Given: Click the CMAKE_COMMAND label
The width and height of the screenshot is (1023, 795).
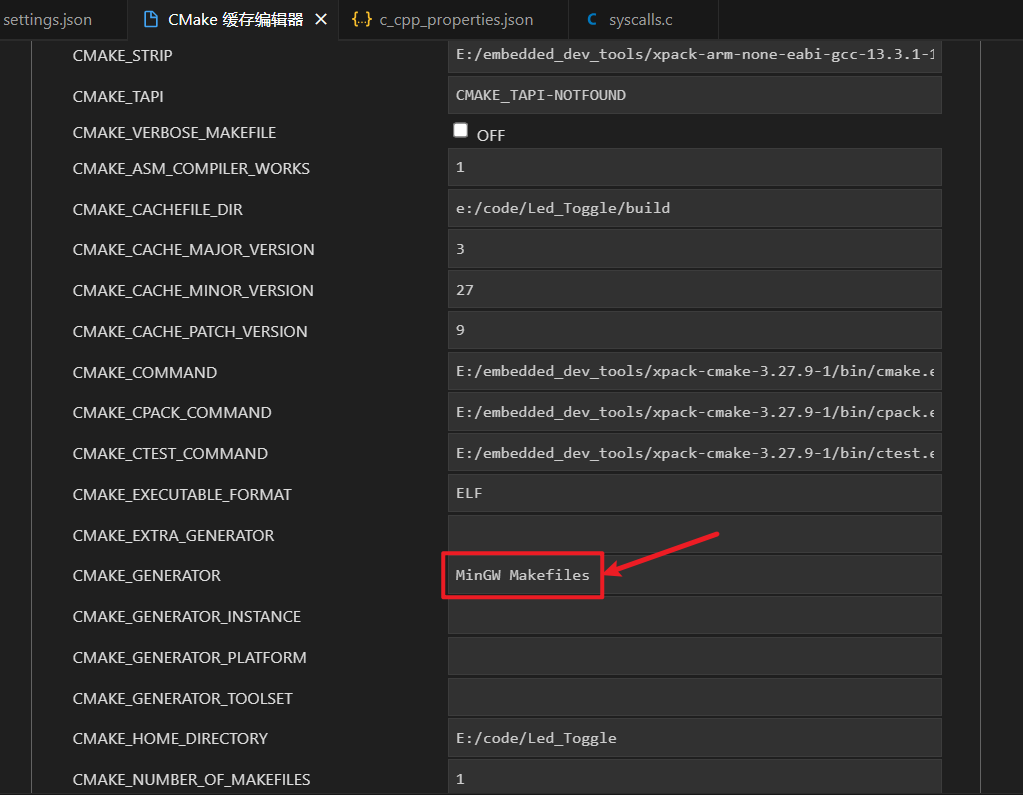Looking at the screenshot, I should coord(145,373).
